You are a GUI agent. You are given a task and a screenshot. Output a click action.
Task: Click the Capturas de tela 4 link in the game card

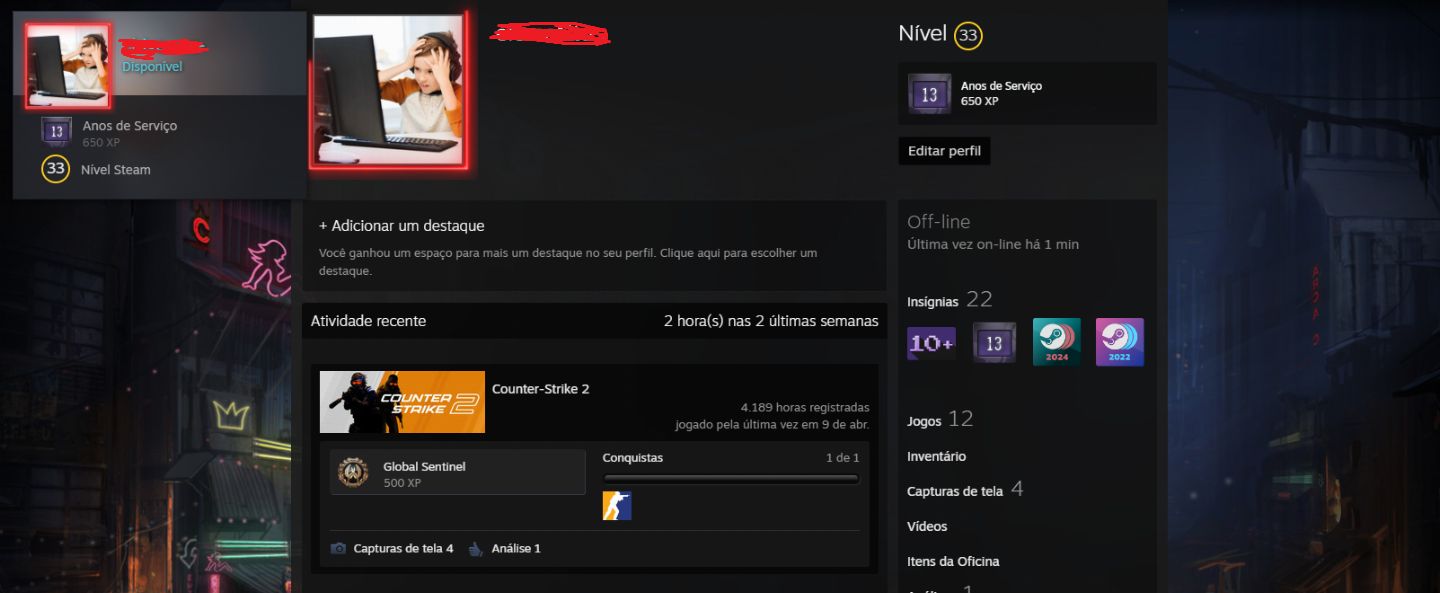point(403,549)
